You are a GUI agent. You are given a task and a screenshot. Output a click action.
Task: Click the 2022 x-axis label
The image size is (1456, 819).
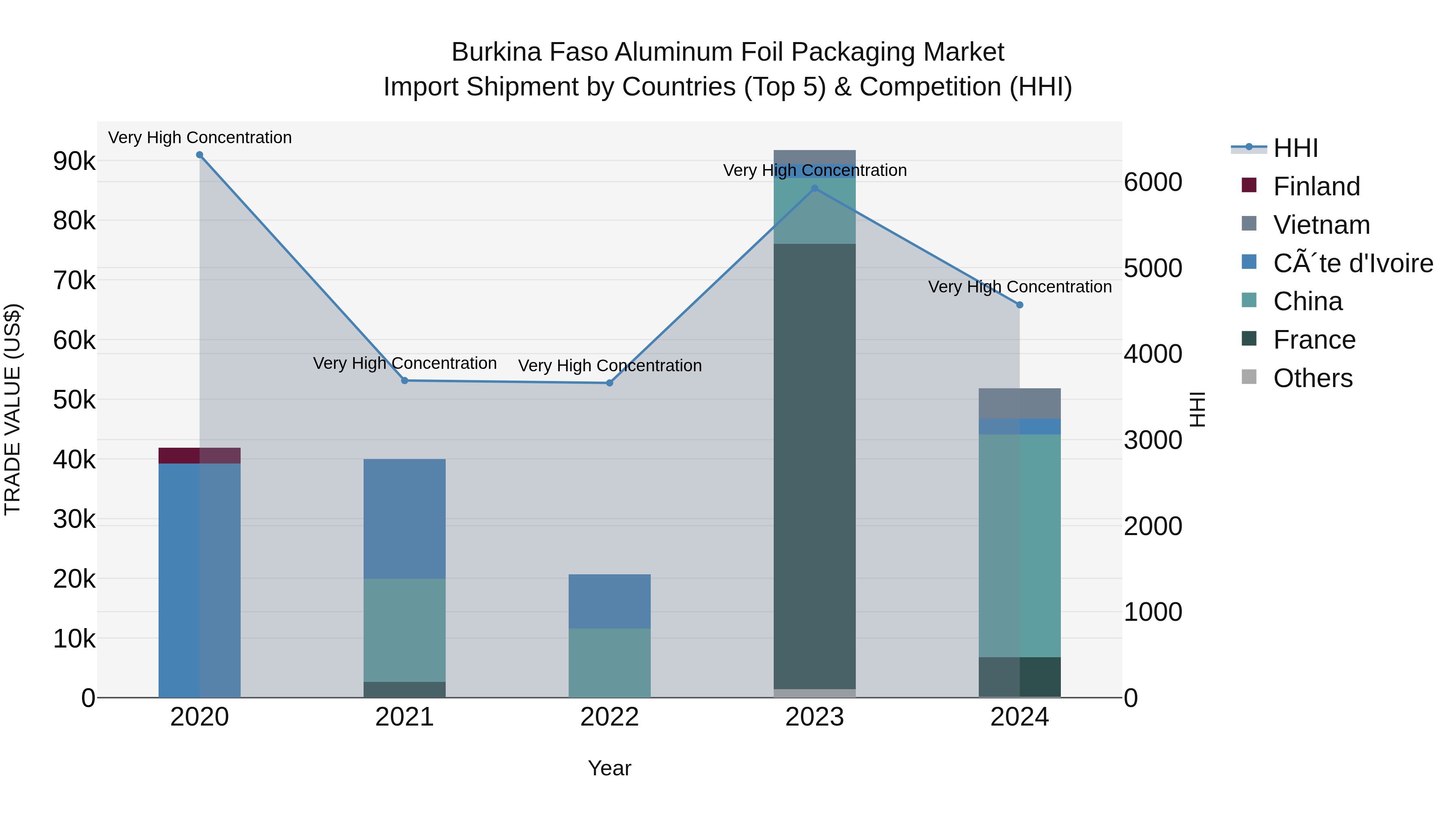point(610,717)
